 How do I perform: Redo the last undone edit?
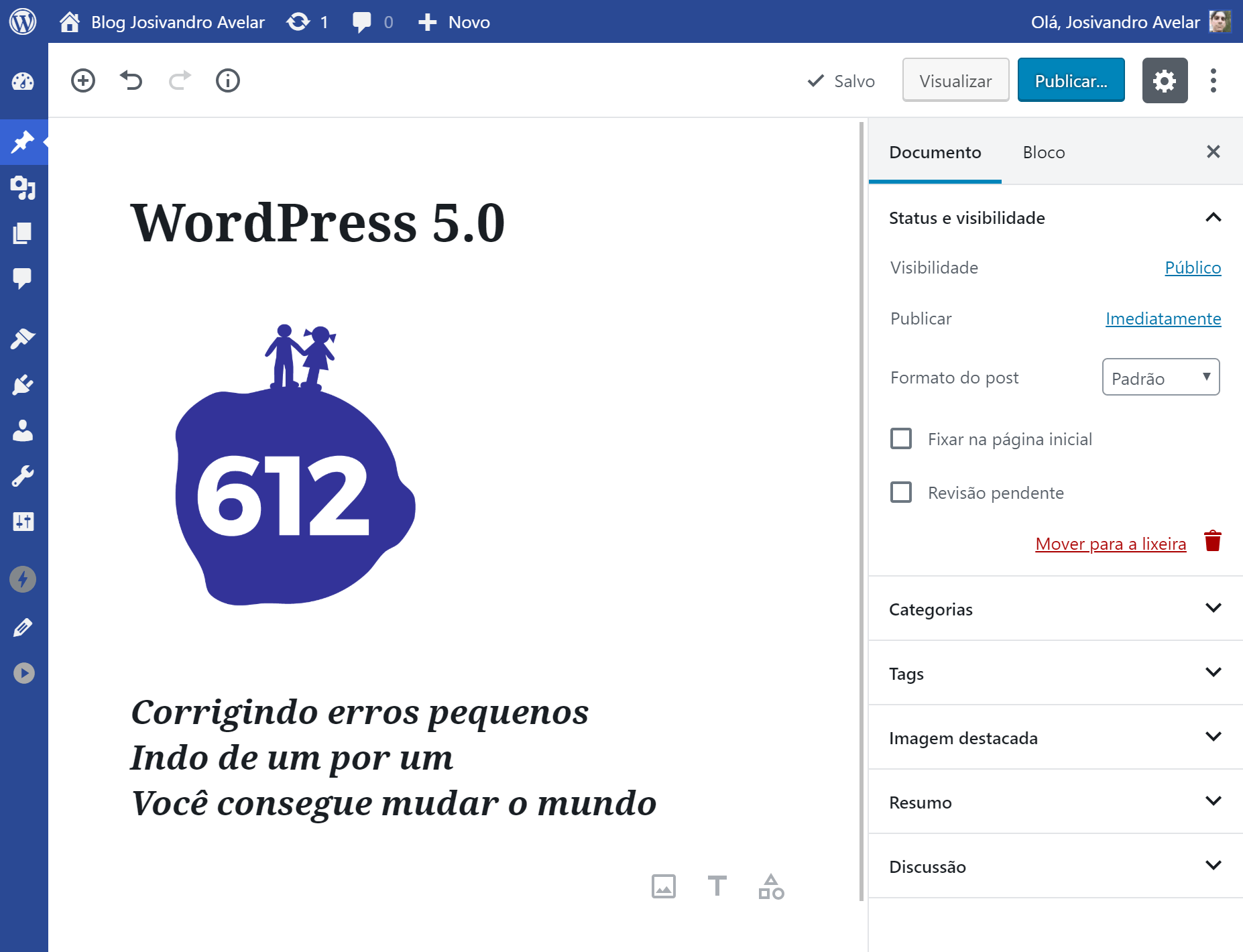pyautogui.click(x=180, y=80)
